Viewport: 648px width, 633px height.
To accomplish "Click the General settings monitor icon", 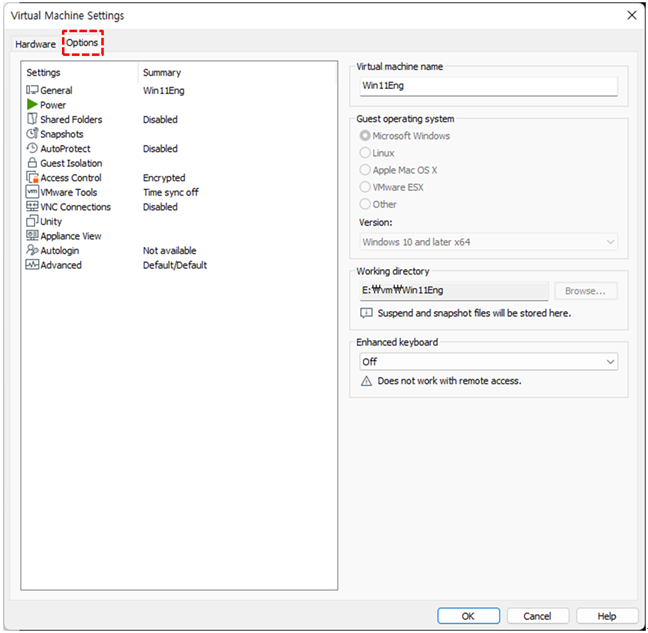I will click(32, 90).
